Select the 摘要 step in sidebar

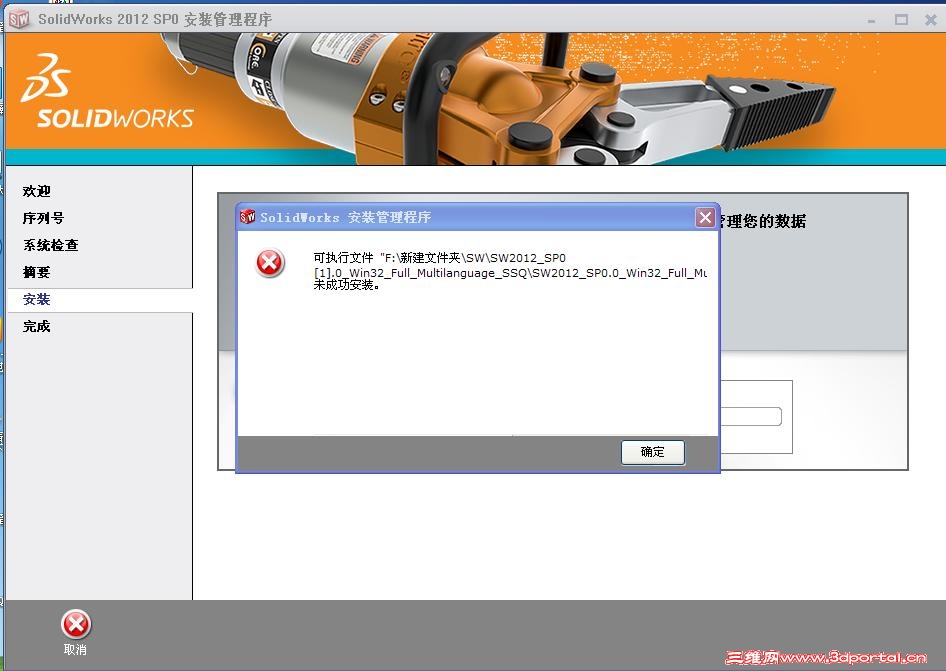tap(37, 272)
